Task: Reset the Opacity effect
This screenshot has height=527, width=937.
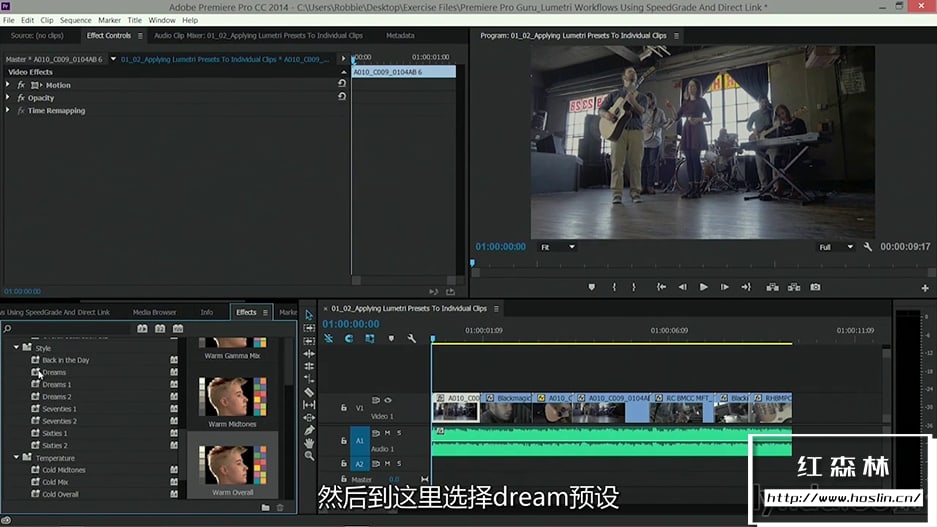Action: pos(342,96)
